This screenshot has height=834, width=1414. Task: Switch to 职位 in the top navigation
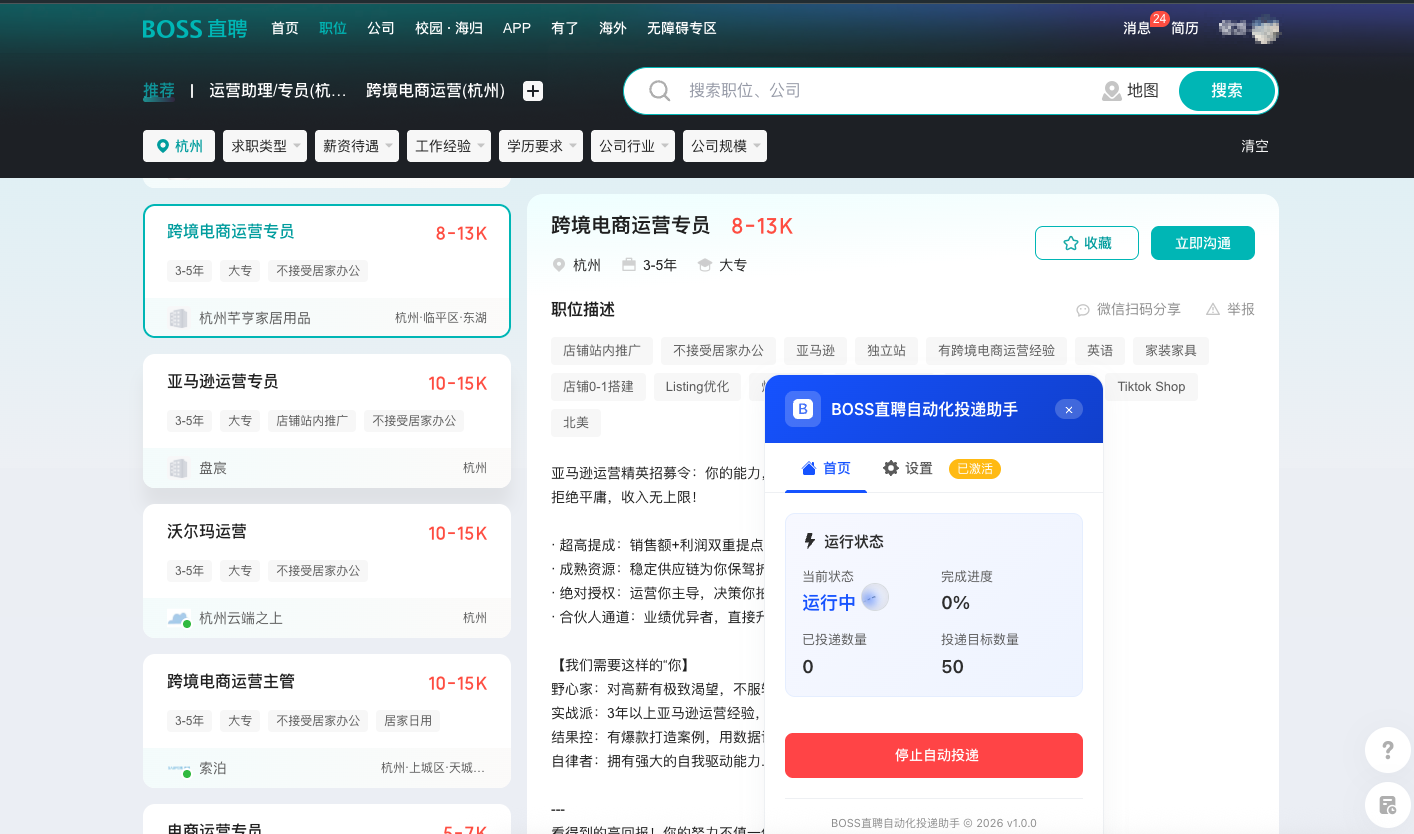point(332,28)
